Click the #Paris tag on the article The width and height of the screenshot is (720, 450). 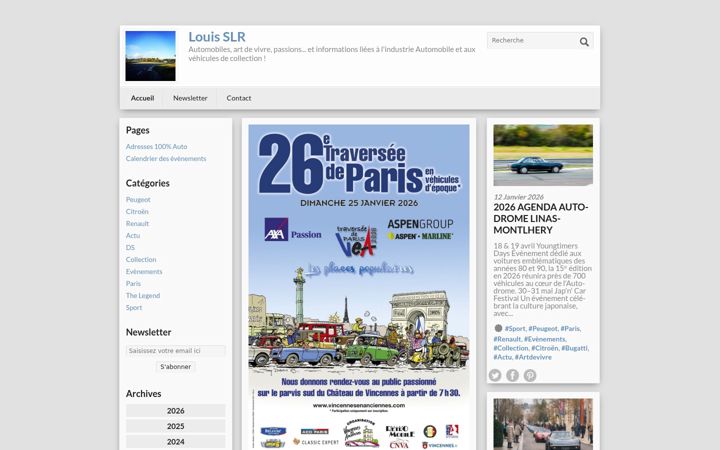click(571, 328)
